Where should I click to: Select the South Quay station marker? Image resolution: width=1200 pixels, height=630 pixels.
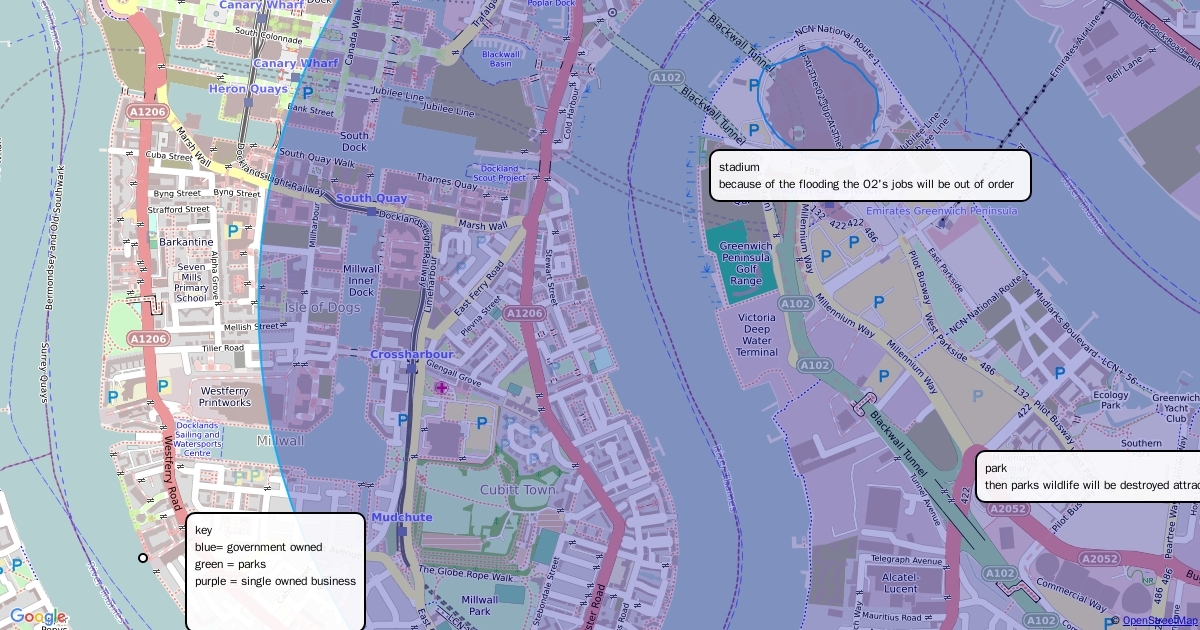372,211
